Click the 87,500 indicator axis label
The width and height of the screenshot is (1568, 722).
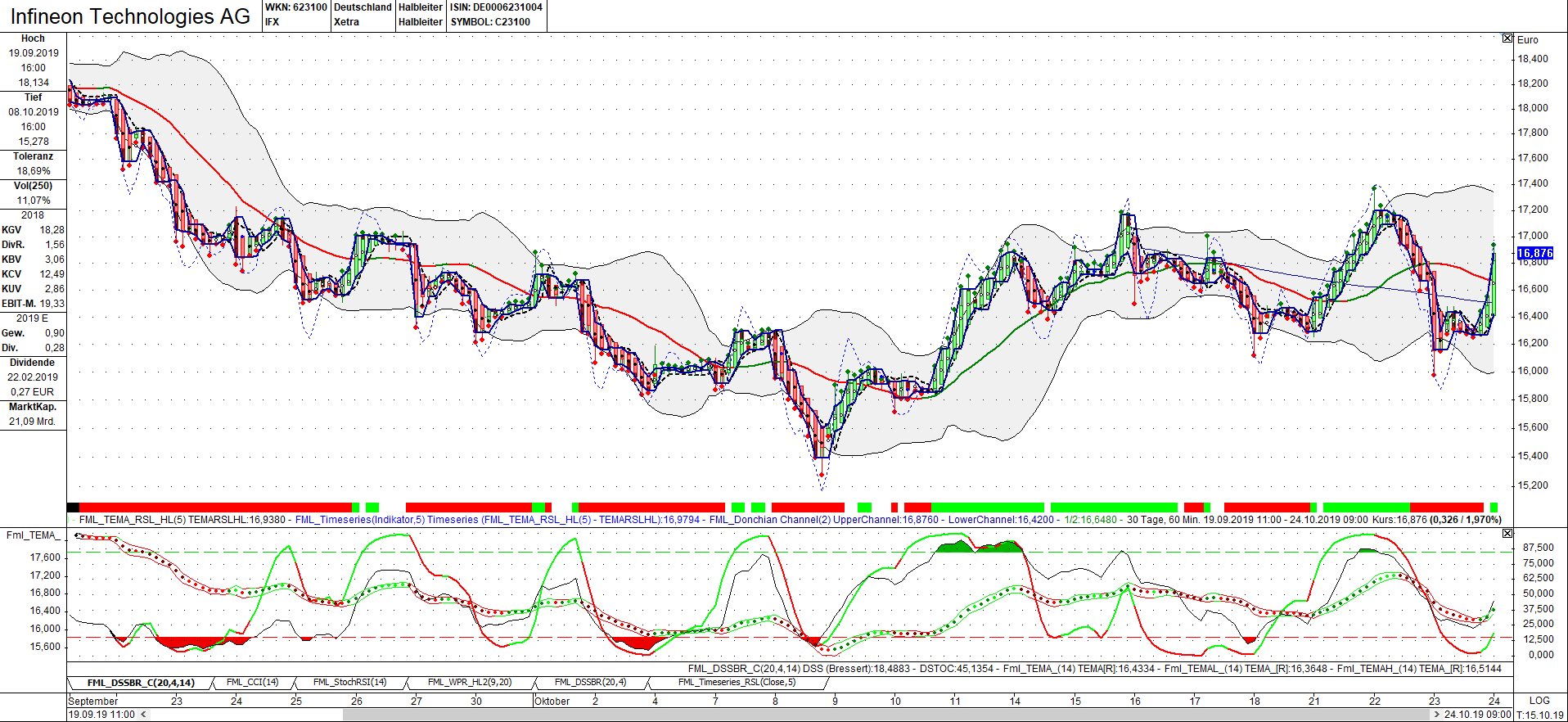pos(1538,548)
